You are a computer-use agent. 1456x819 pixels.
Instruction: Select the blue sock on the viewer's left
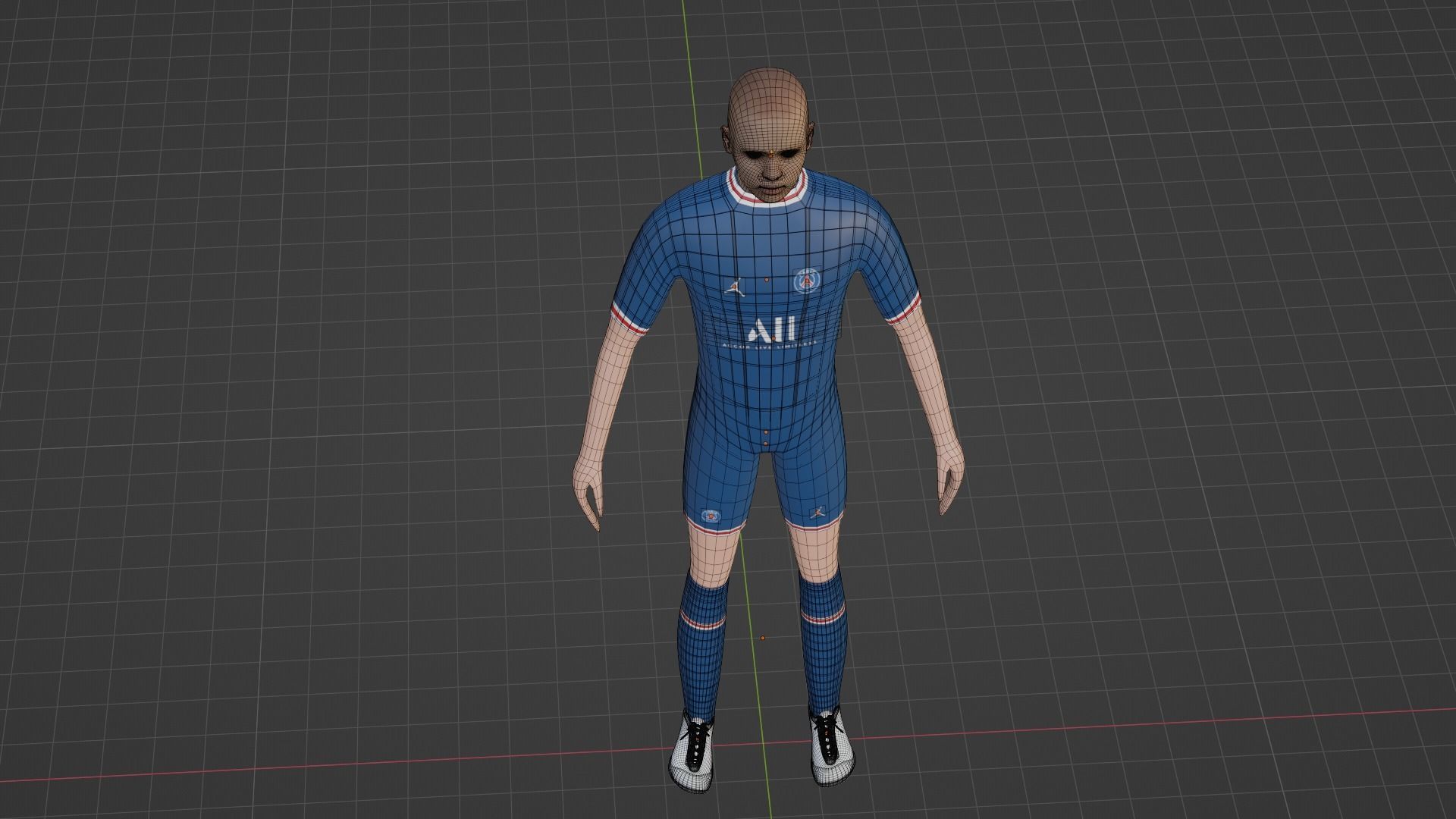[703, 647]
